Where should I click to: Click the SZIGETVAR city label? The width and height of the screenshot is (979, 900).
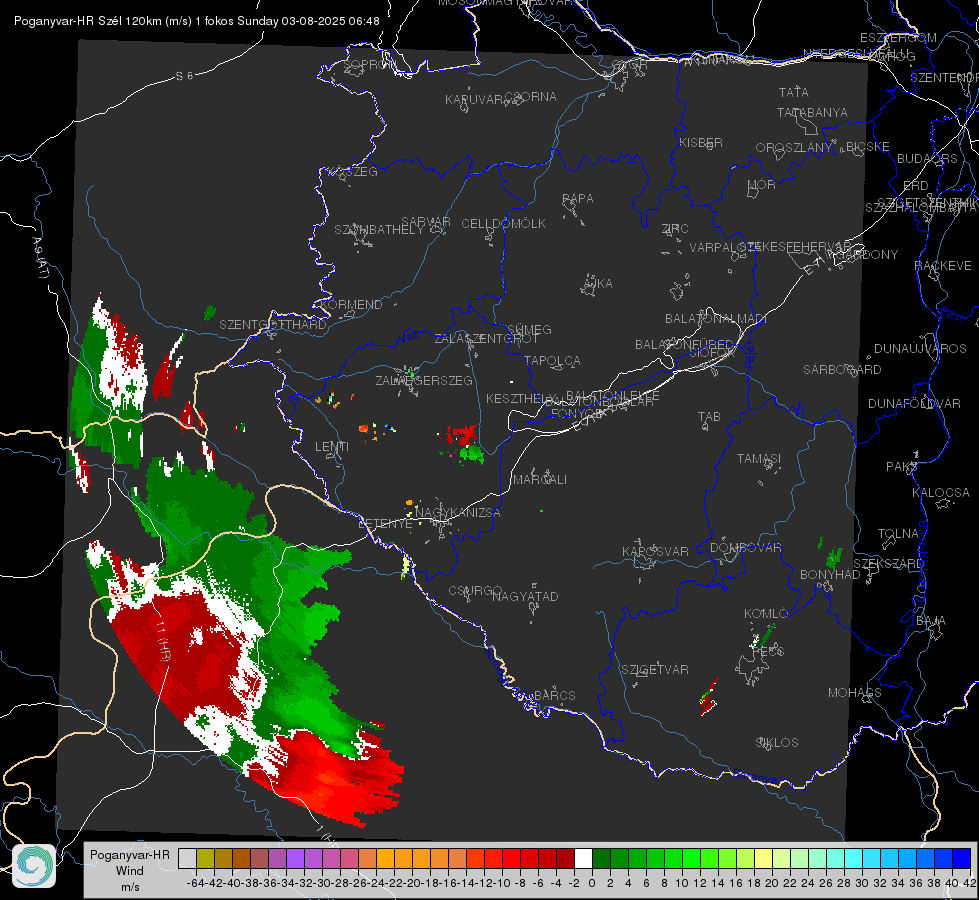[655, 670]
